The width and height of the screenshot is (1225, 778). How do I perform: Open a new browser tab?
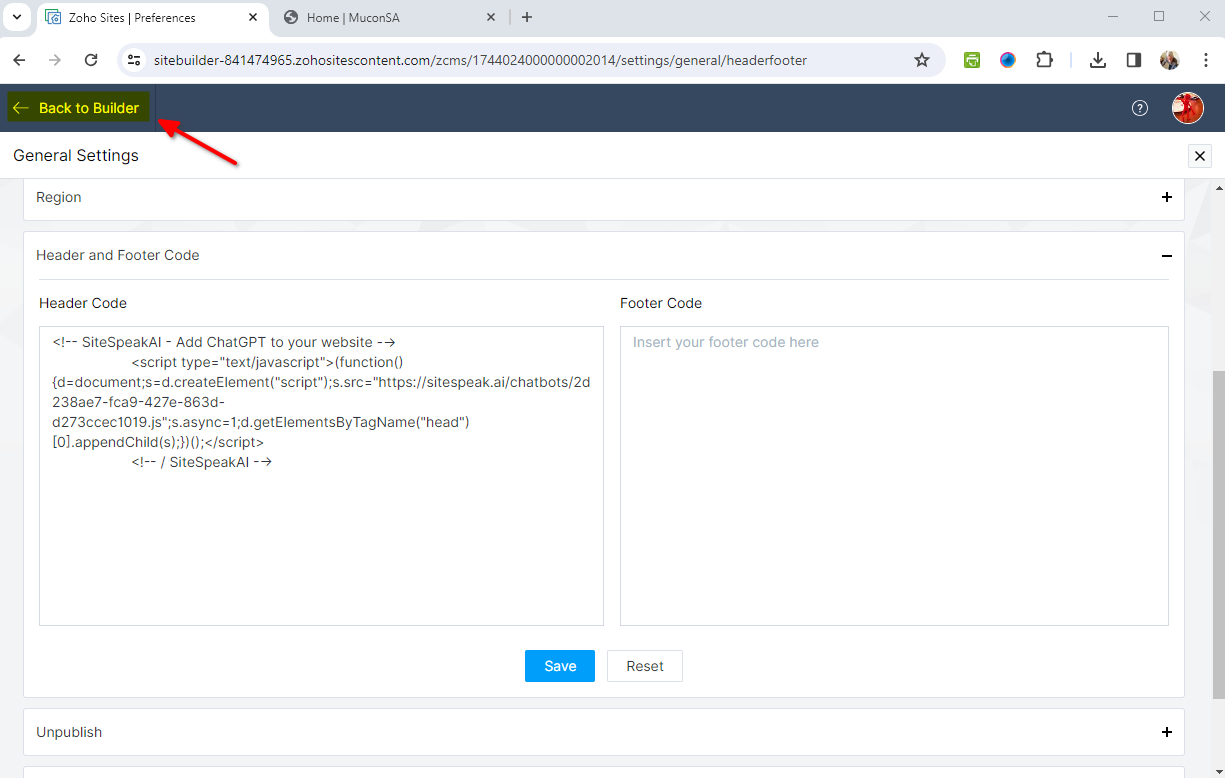coord(527,17)
